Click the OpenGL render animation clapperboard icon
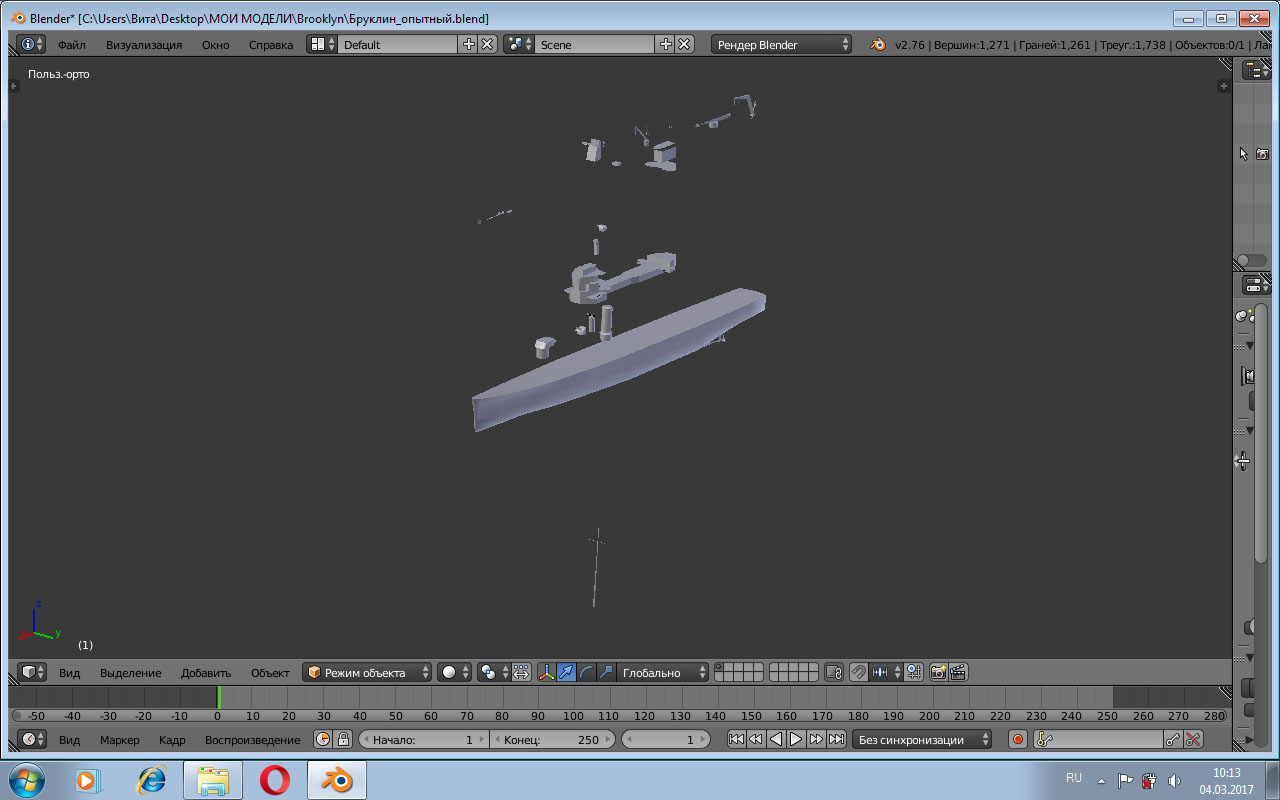This screenshot has height=800, width=1280. point(958,672)
